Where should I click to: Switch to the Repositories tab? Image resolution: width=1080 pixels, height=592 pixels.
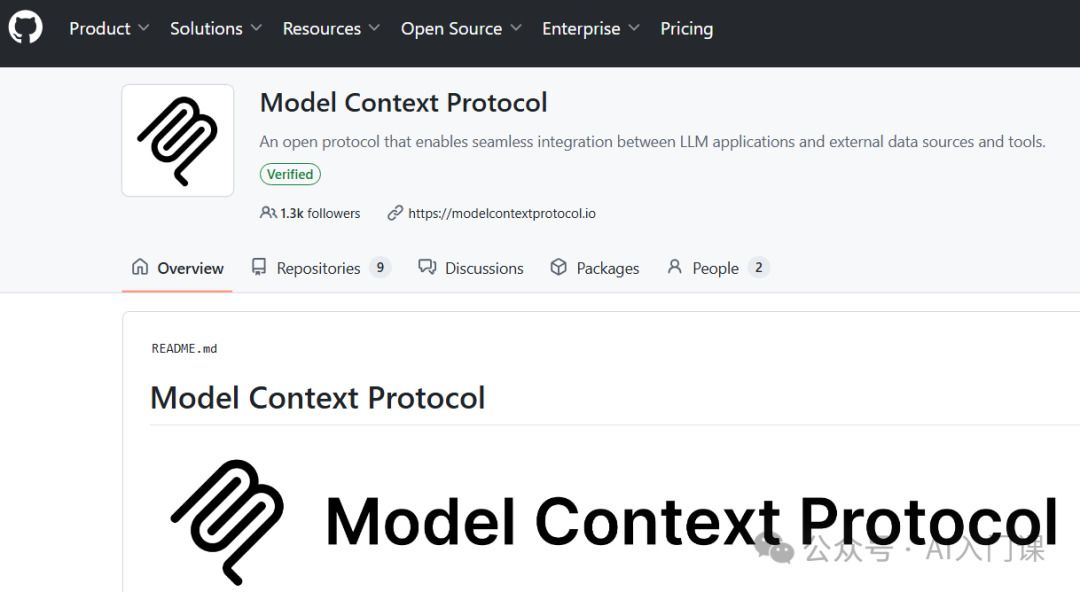(321, 268)
